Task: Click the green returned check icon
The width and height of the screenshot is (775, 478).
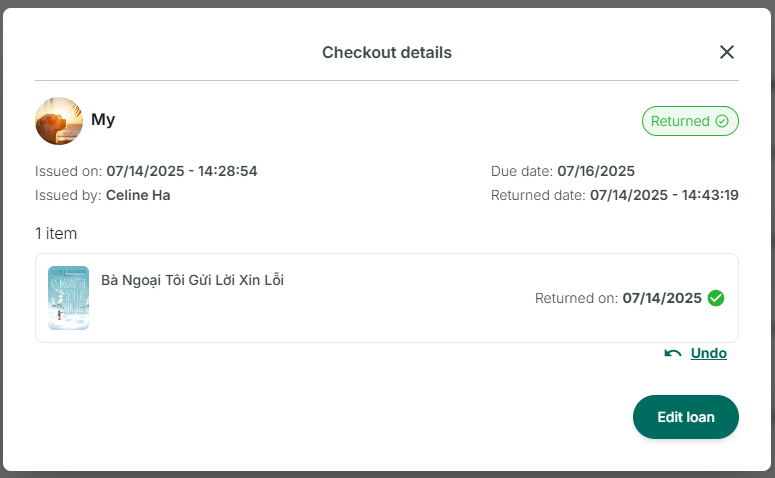Action: [716, 298]
